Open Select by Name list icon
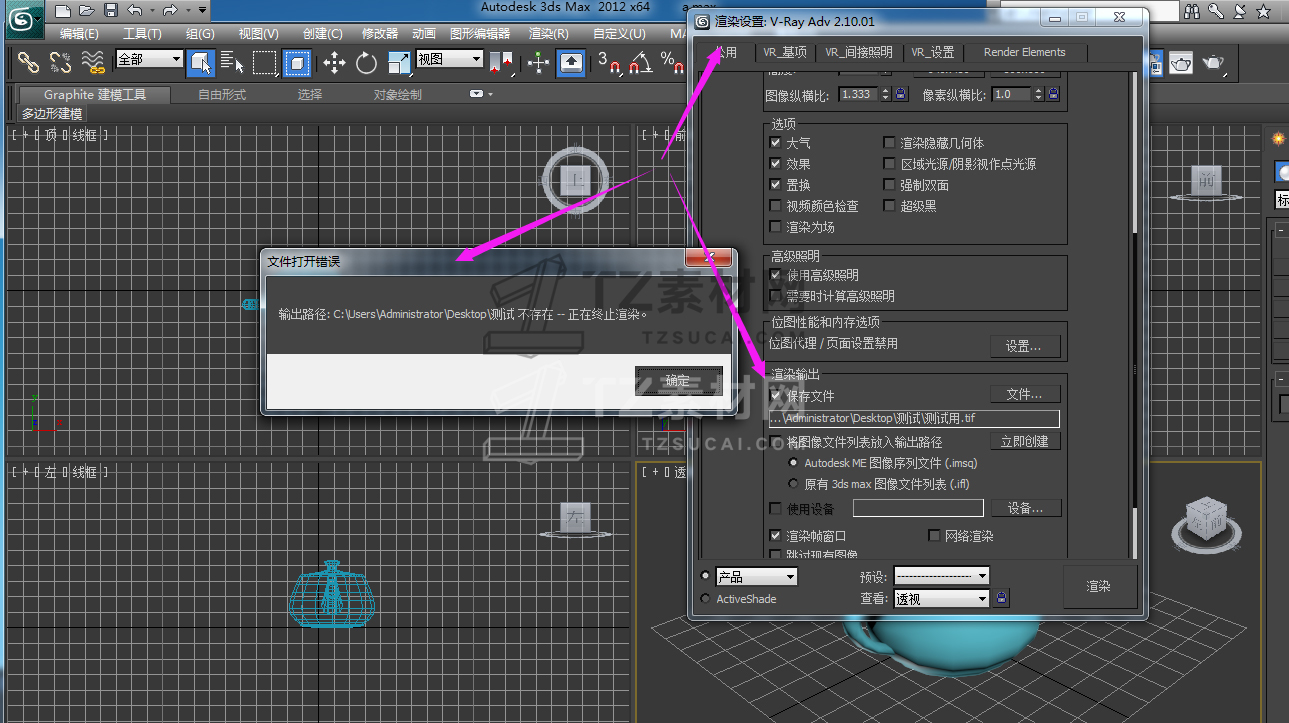Screen dimensions: 1289x723 click(232, 63)
